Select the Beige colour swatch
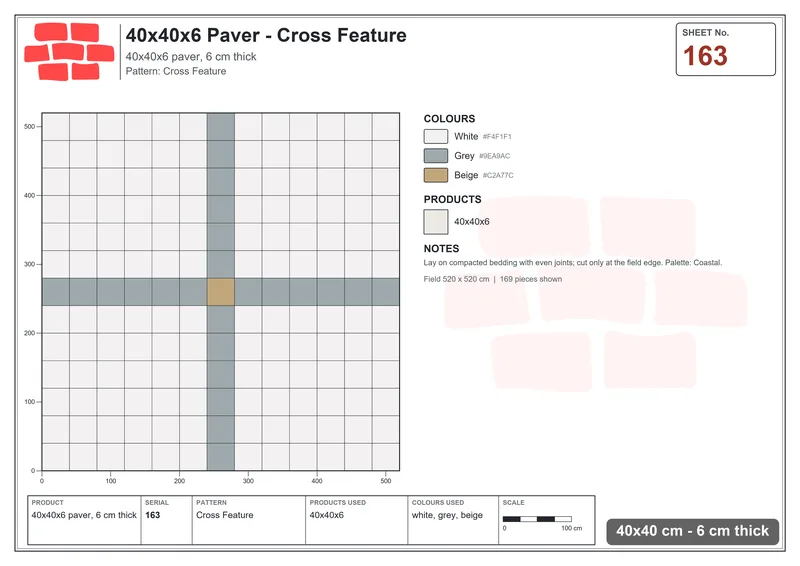 pos(436,175)
